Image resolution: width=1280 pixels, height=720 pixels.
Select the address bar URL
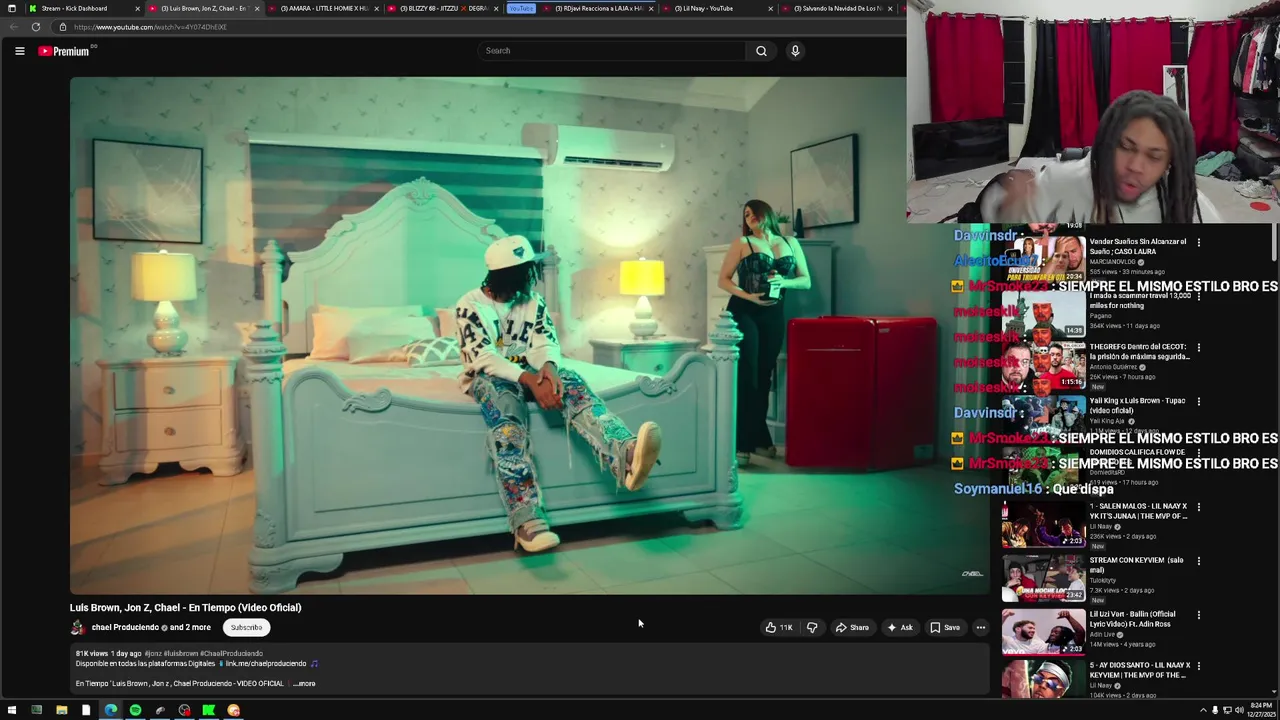point(150,27)
